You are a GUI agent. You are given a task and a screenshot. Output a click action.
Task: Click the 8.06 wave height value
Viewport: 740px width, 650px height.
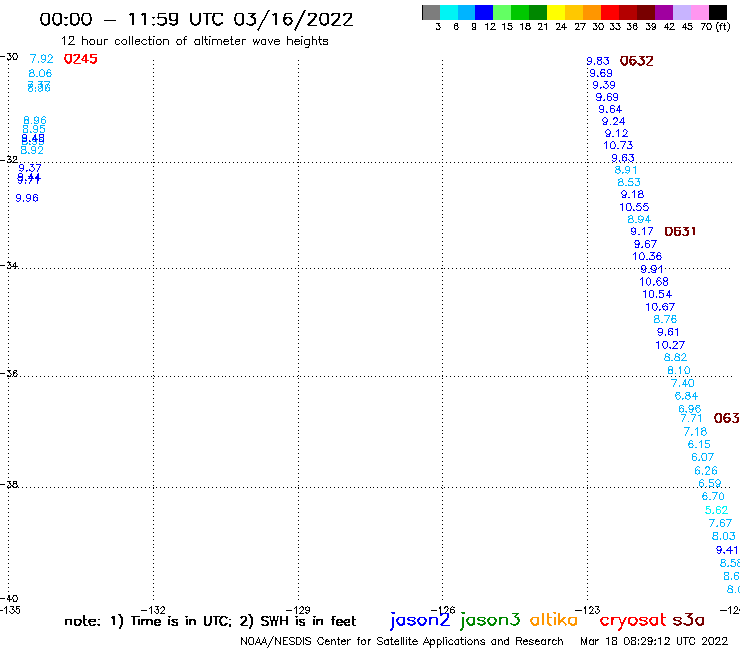click(x=40, y=73)
